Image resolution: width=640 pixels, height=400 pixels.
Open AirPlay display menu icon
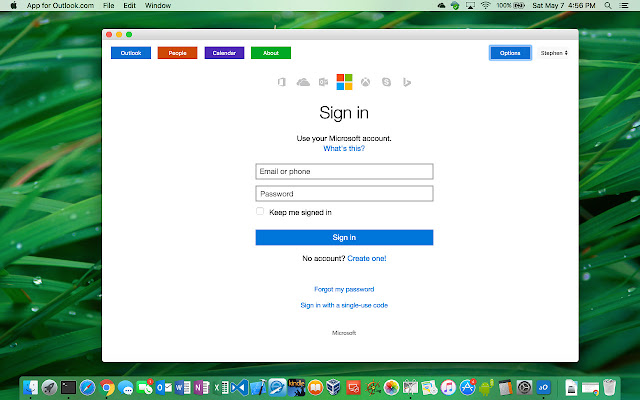coord(470,6)
